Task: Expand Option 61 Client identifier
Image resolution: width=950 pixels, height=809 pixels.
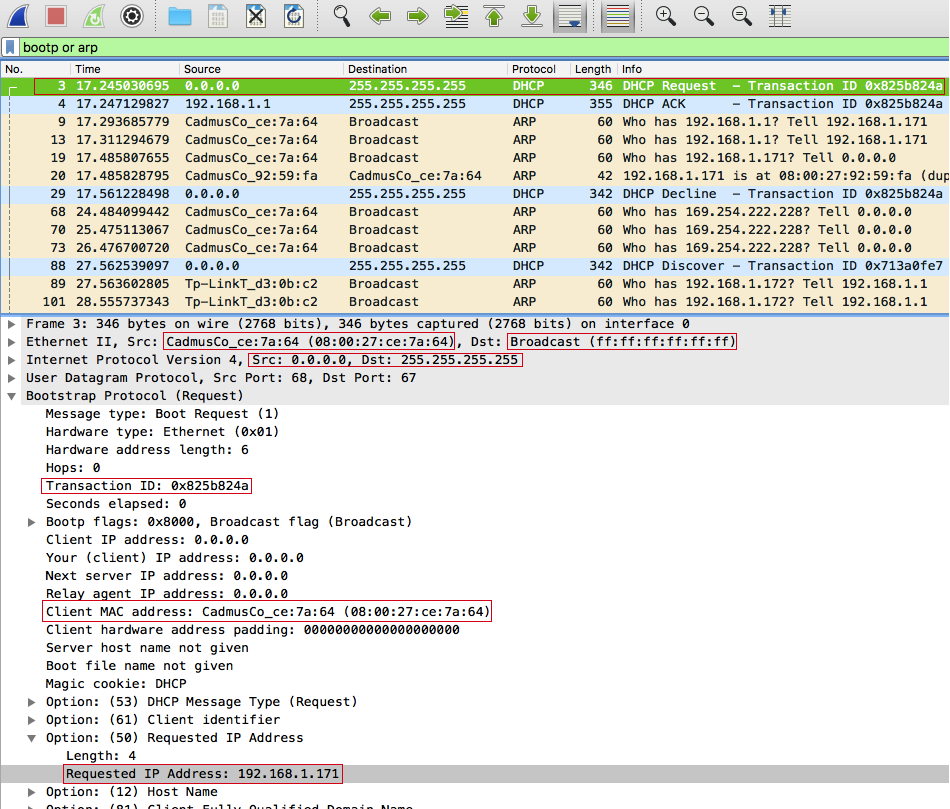Action: 32,720
